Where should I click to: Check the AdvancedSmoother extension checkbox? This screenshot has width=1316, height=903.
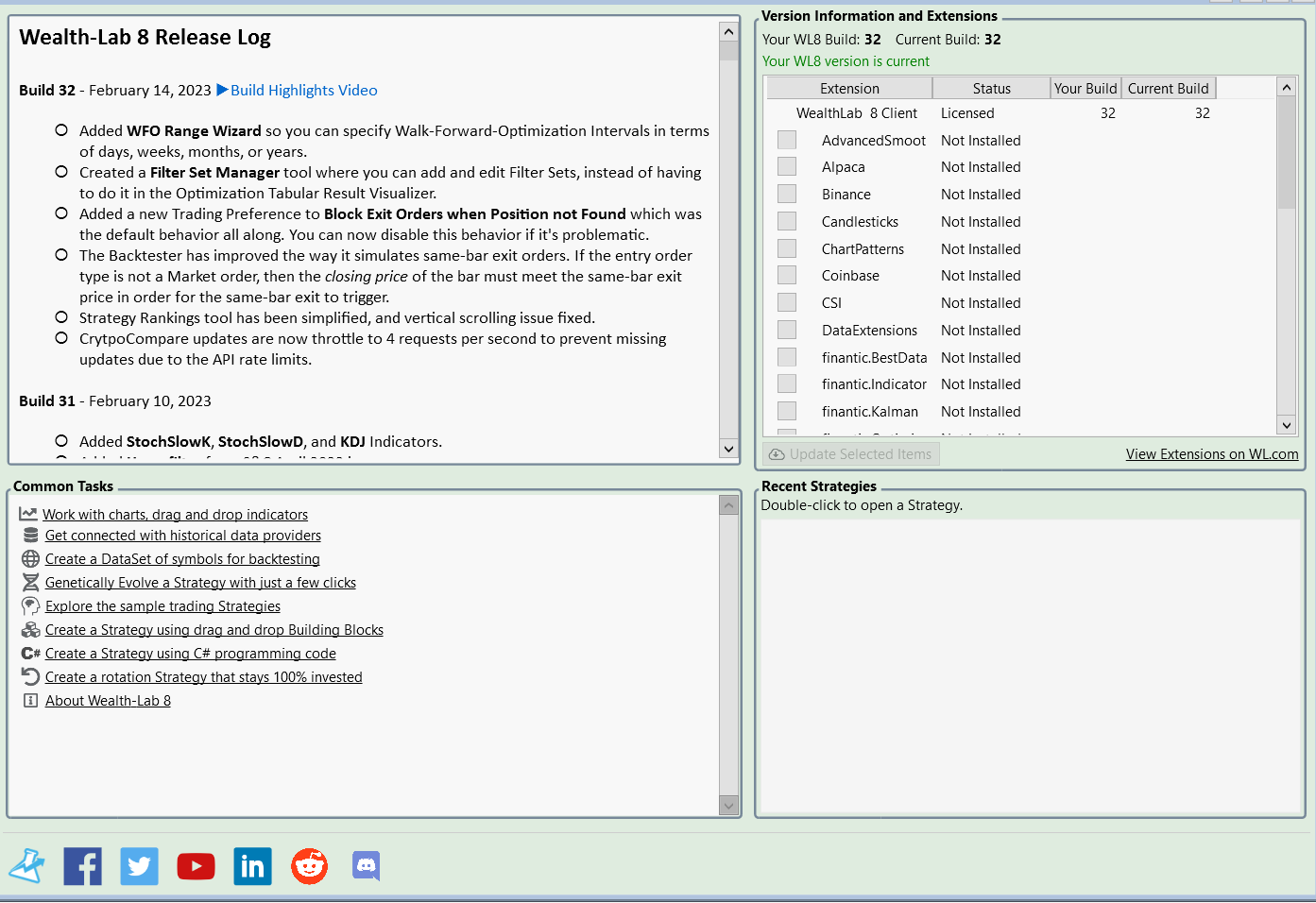click(x=787, y=140)
